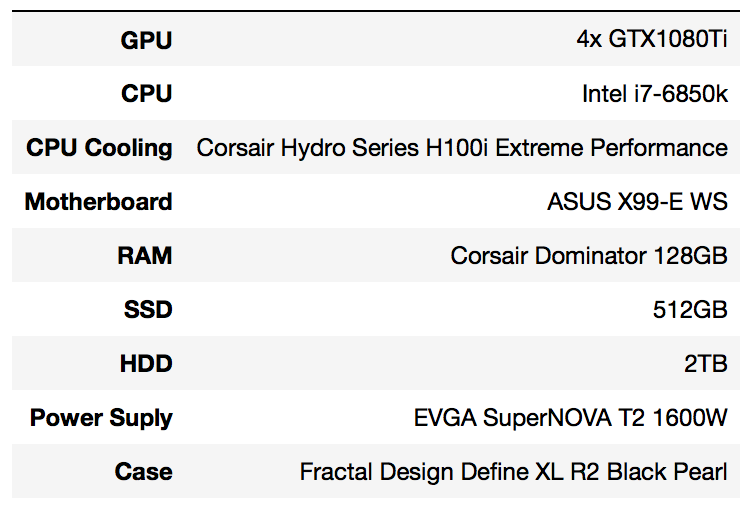Select EVGA SuperNOVA T2 1600W text

click(571, 418)
